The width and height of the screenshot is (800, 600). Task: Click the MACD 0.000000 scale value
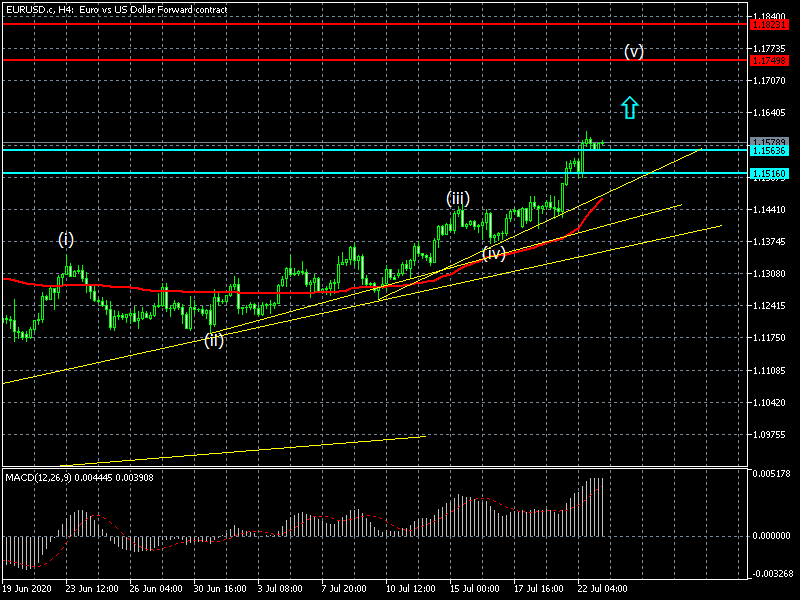pyautogui.click(x=773, y=536)
